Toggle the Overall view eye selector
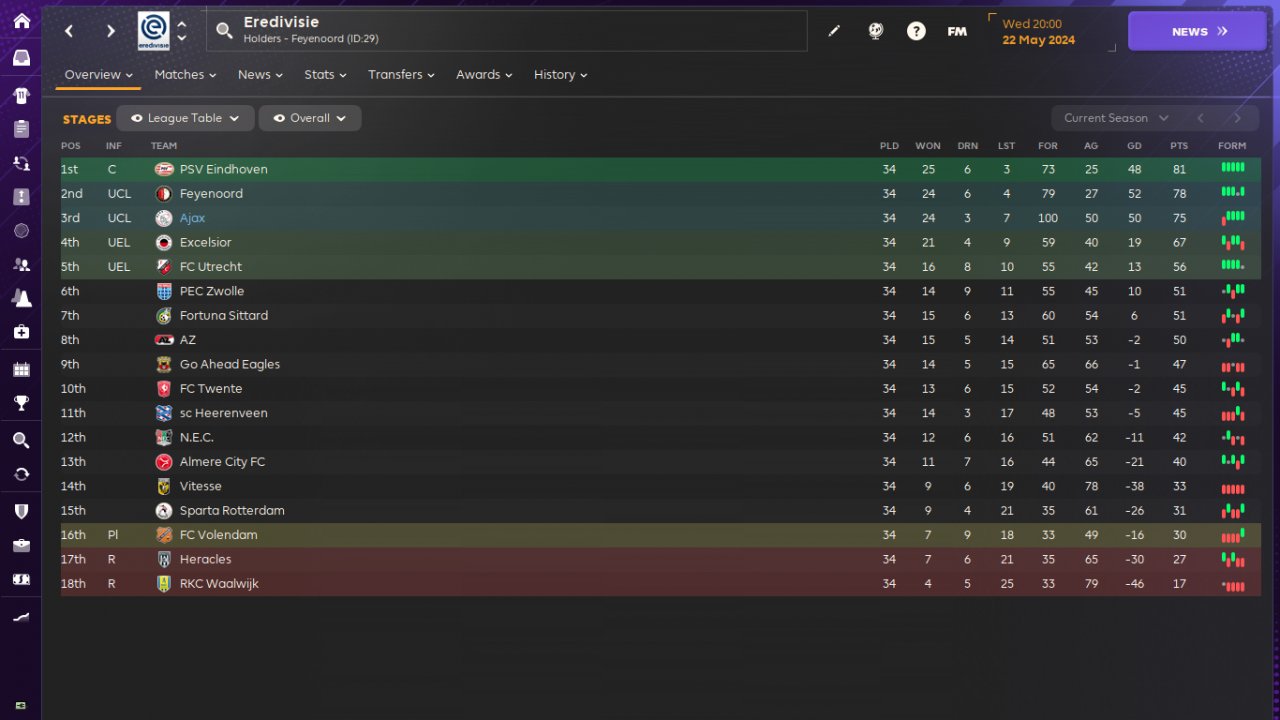 tap(309, 118)
